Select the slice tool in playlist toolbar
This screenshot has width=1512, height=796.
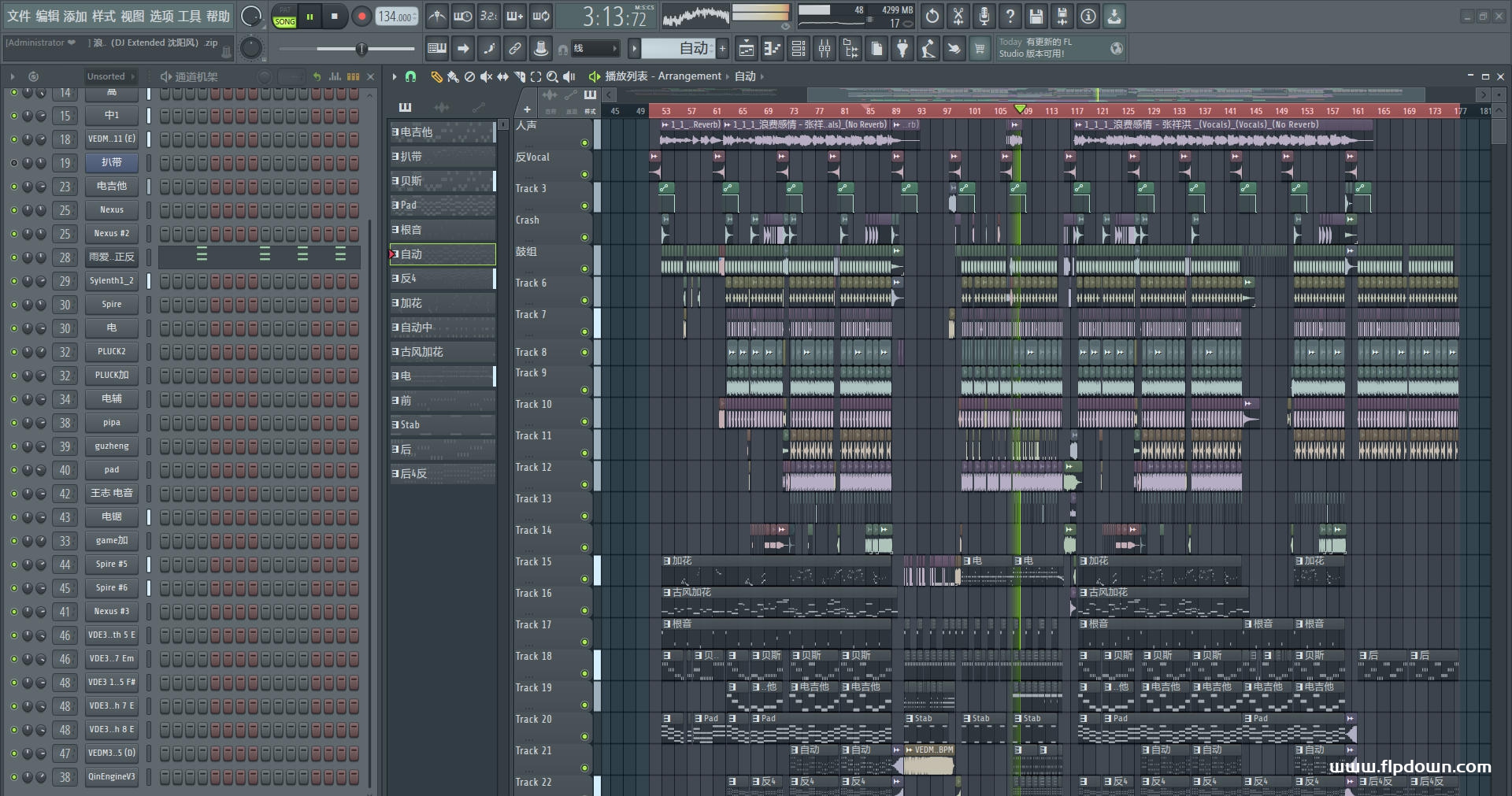[519, 76]
